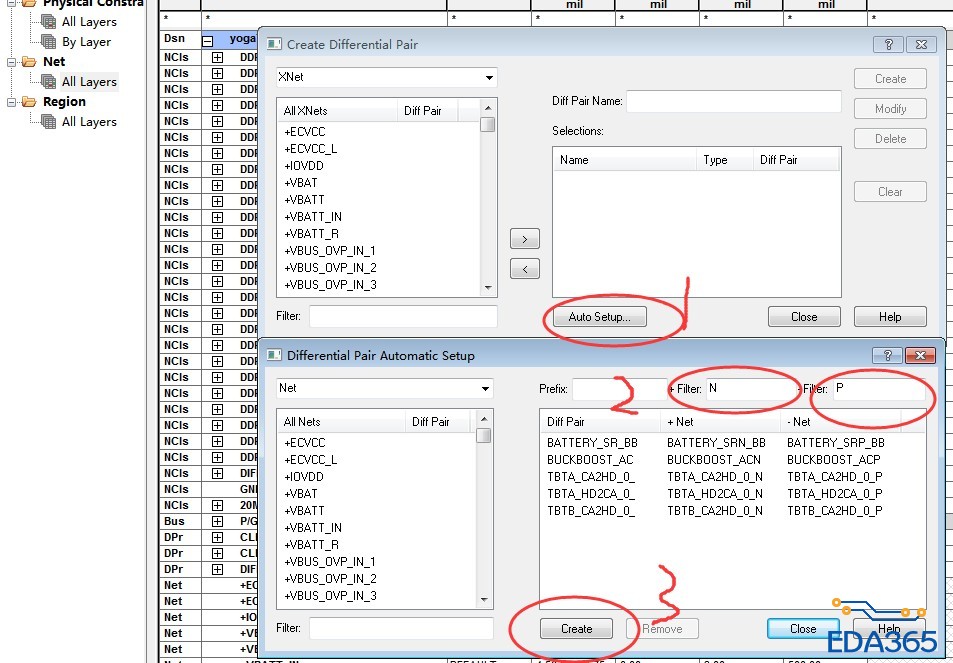Click Close in Create Differential Pair dialog

click(x=804, y=317)
